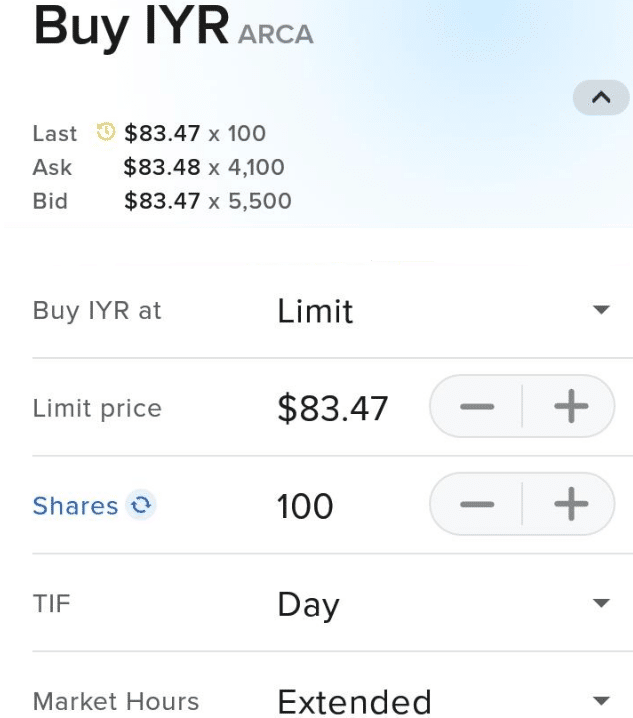Select the Extended market hours value

tap(355, 702)
